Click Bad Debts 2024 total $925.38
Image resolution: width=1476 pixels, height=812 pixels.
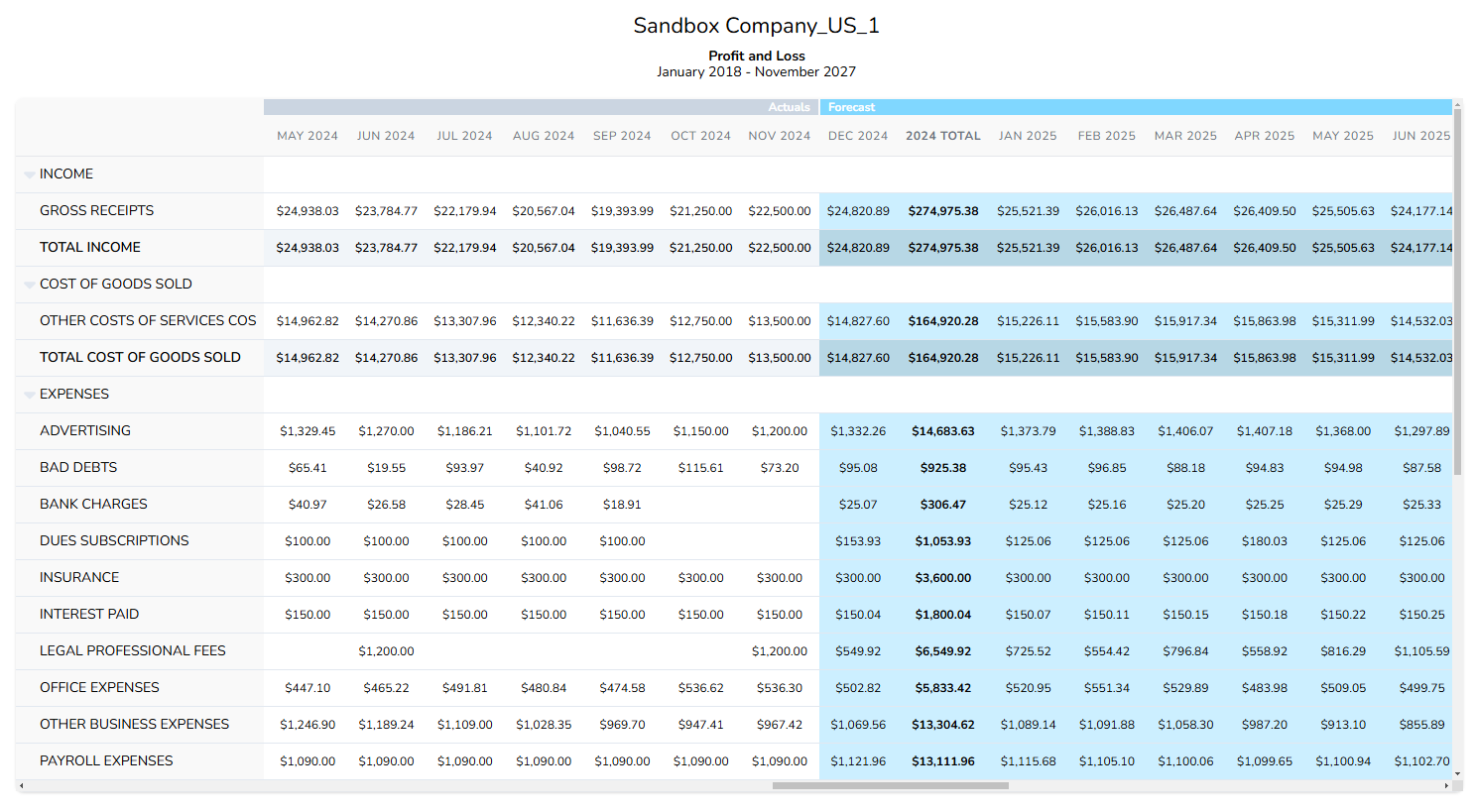point(943,468)
